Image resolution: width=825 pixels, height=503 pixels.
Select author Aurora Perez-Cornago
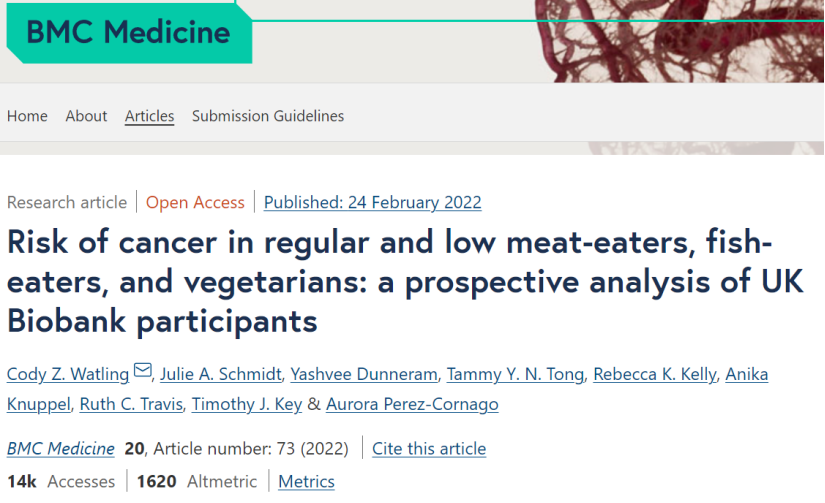(x=412, y=404)
